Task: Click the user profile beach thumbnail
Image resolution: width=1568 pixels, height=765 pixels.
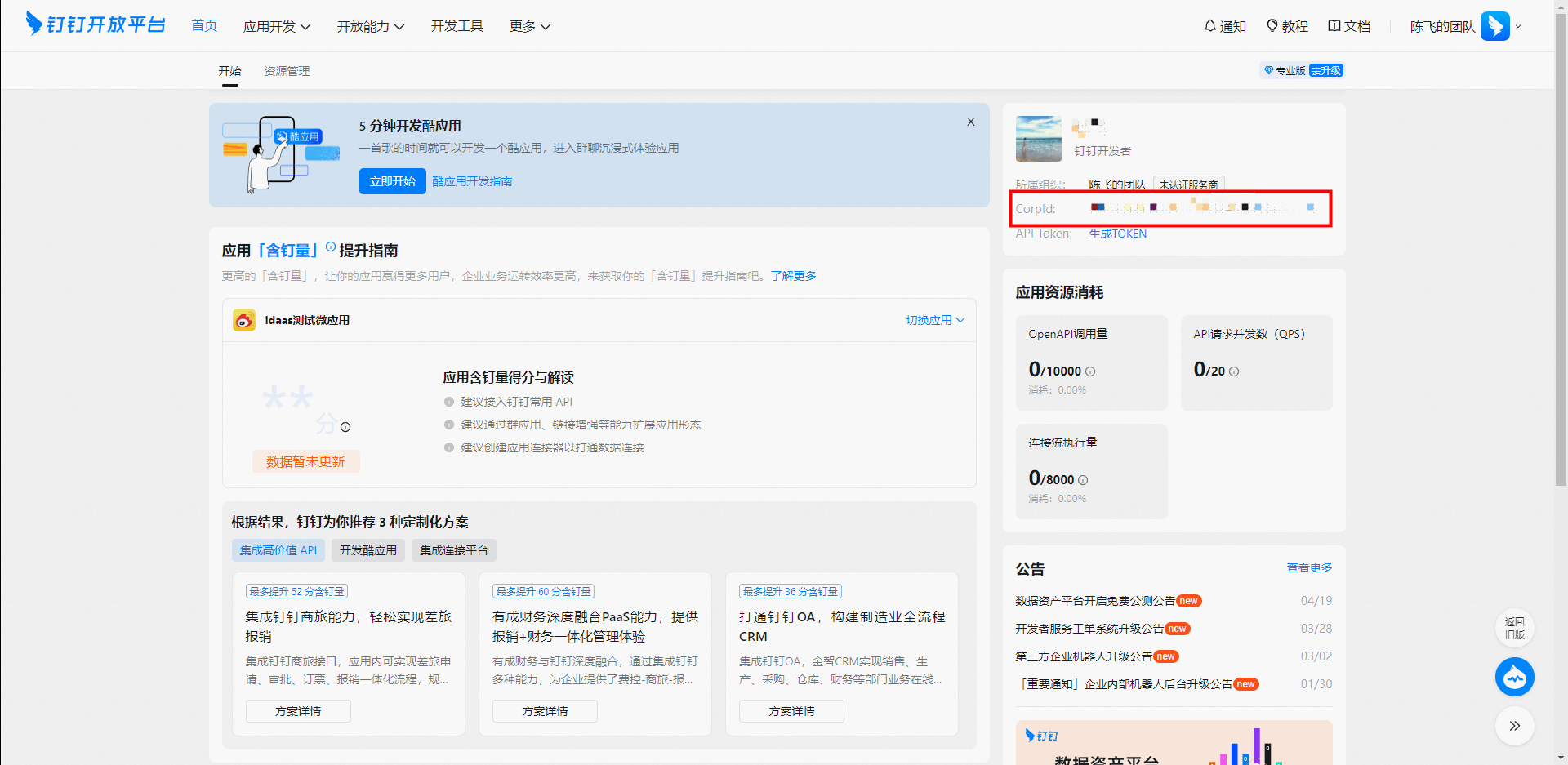Action: pos(1038,139)
